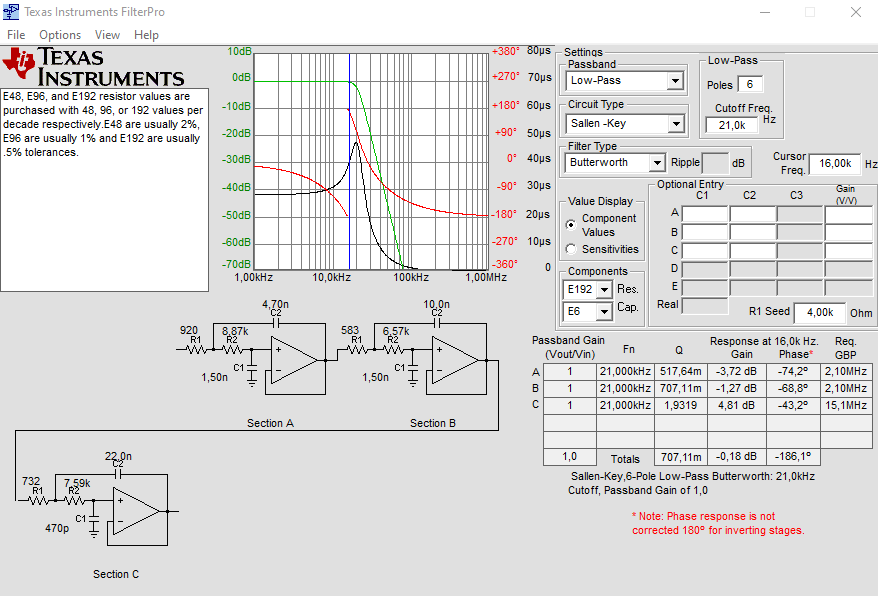This screenshot has width=878, height=596.
Task: Click the Section A op-amp symbol
Action: pyautogui.click(x=294, y=360)
